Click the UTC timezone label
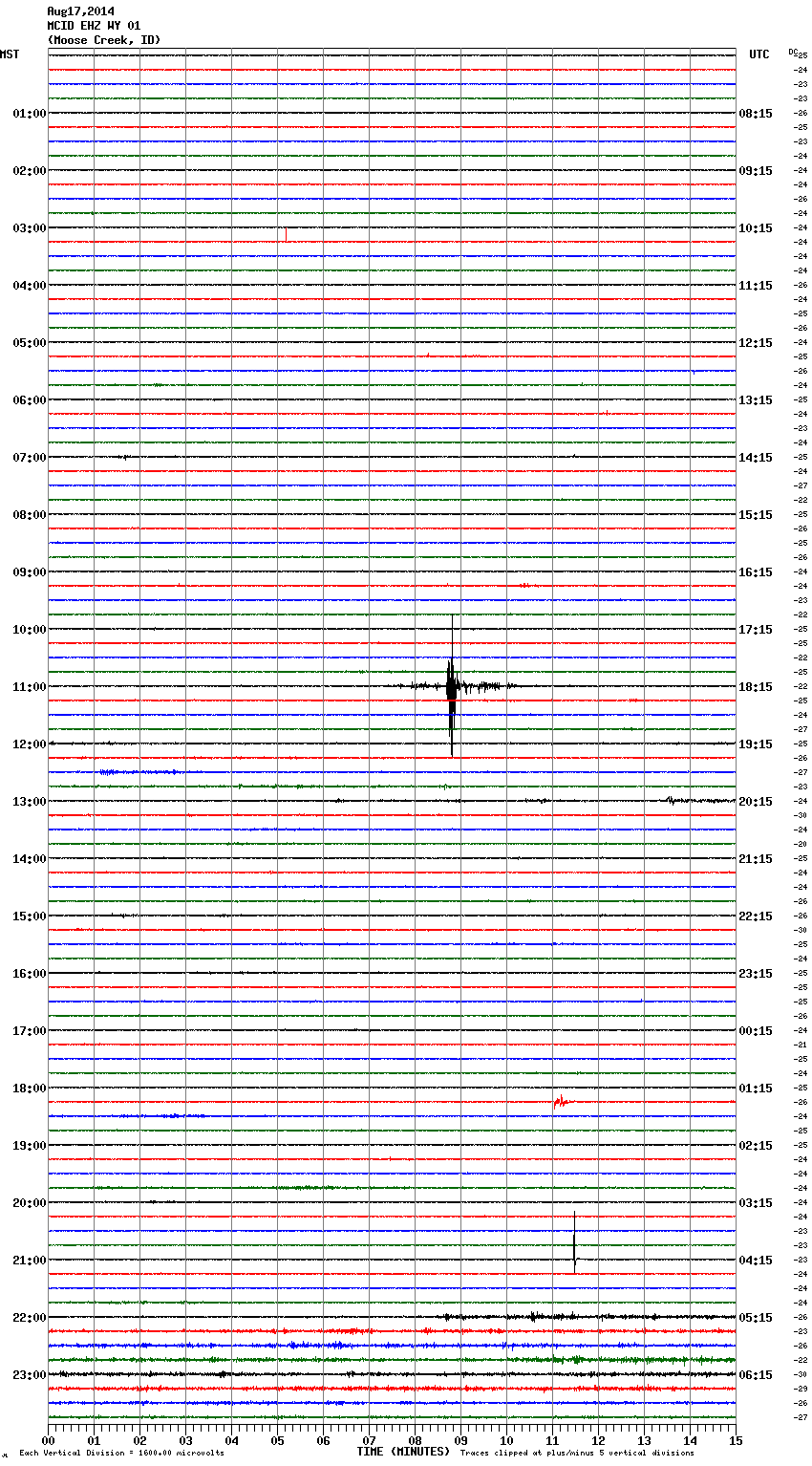The height and width of the screenshot is (1466, 812). pyautogui.click(x=759, y=54)
